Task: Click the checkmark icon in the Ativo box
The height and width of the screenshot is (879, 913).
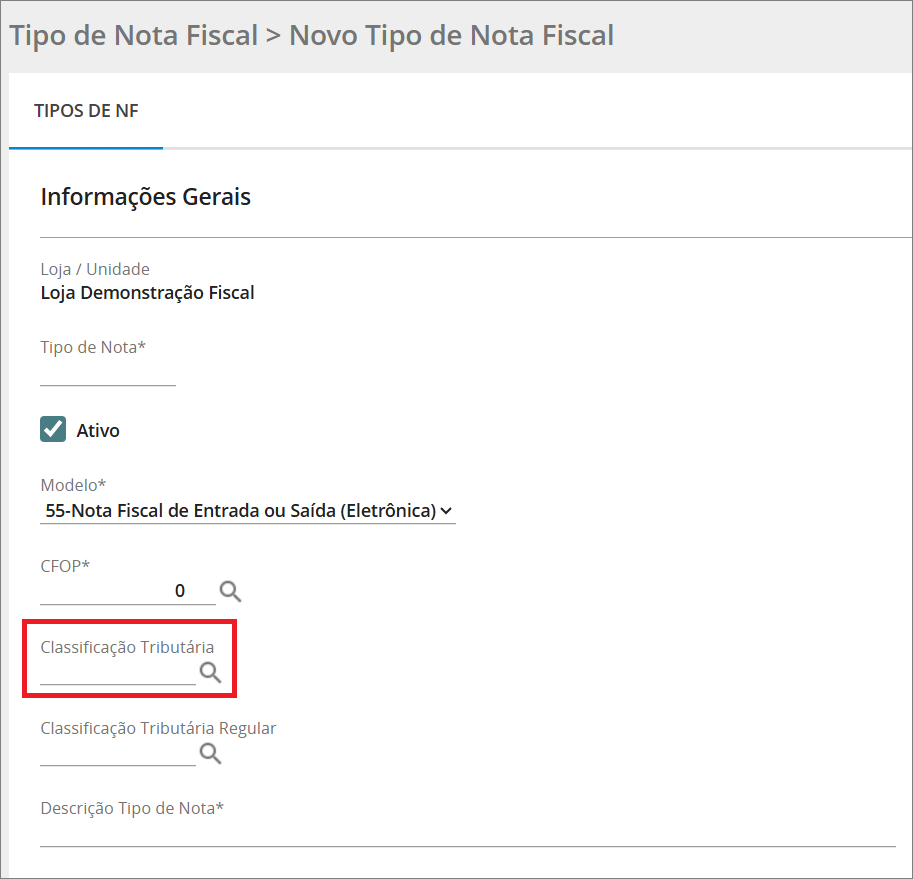Action: click(x=52, y=428)
